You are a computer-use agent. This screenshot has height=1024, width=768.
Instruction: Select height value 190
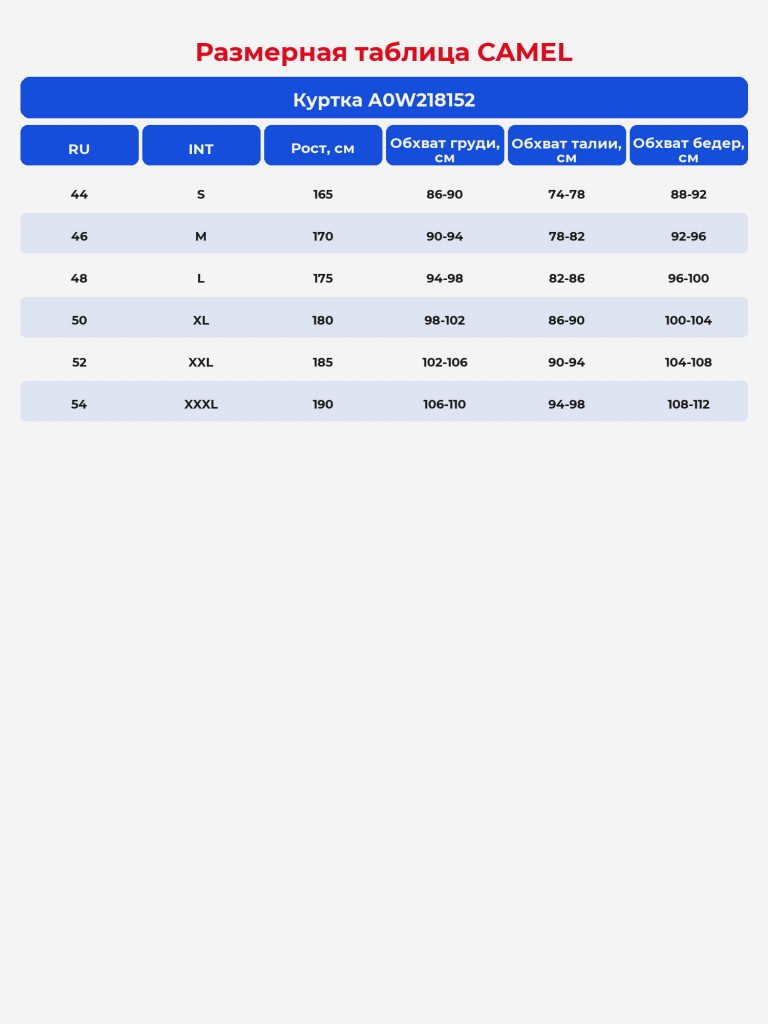(x=323, y=404)
